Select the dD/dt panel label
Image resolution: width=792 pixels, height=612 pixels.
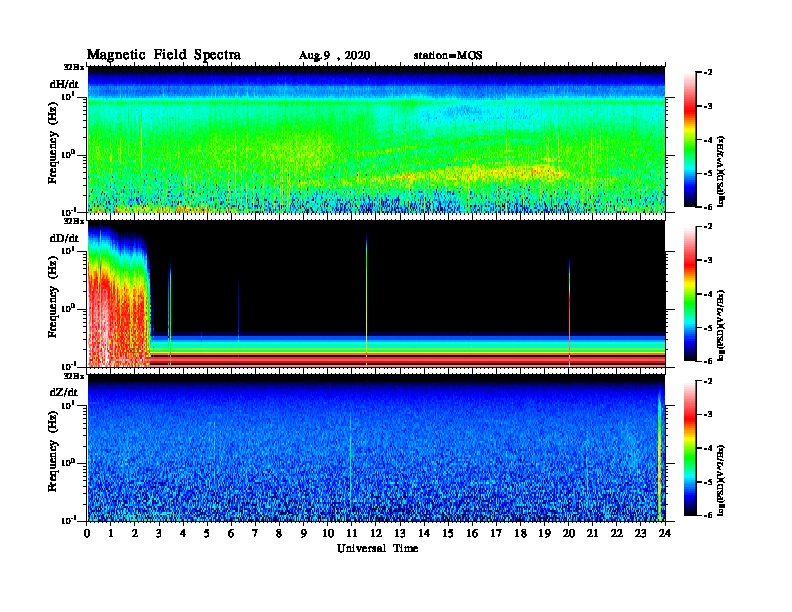64,238
